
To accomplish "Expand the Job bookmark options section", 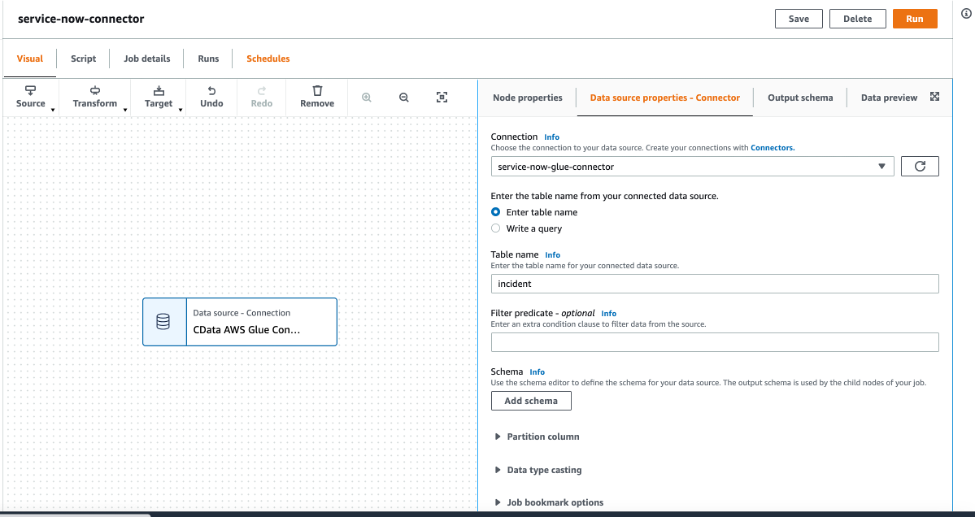I will click(x=550, y=502).
